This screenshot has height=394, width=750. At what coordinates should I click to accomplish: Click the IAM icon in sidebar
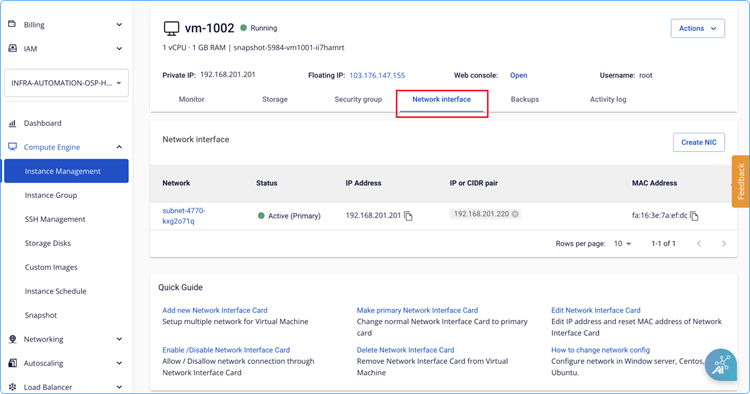[12, 48]
